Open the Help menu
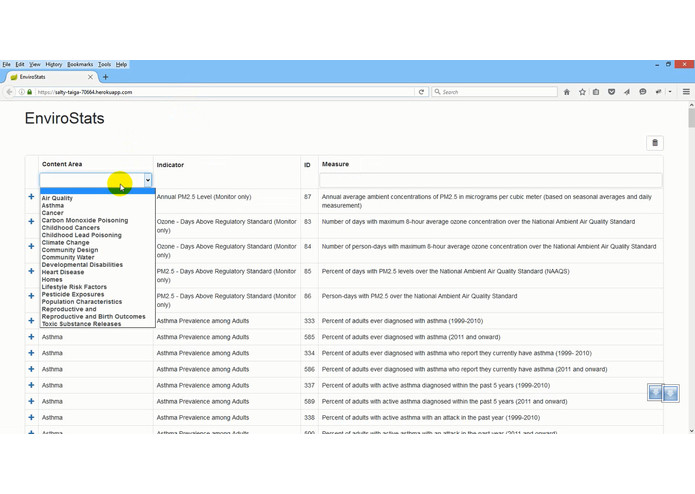 [x=121, y=64]
